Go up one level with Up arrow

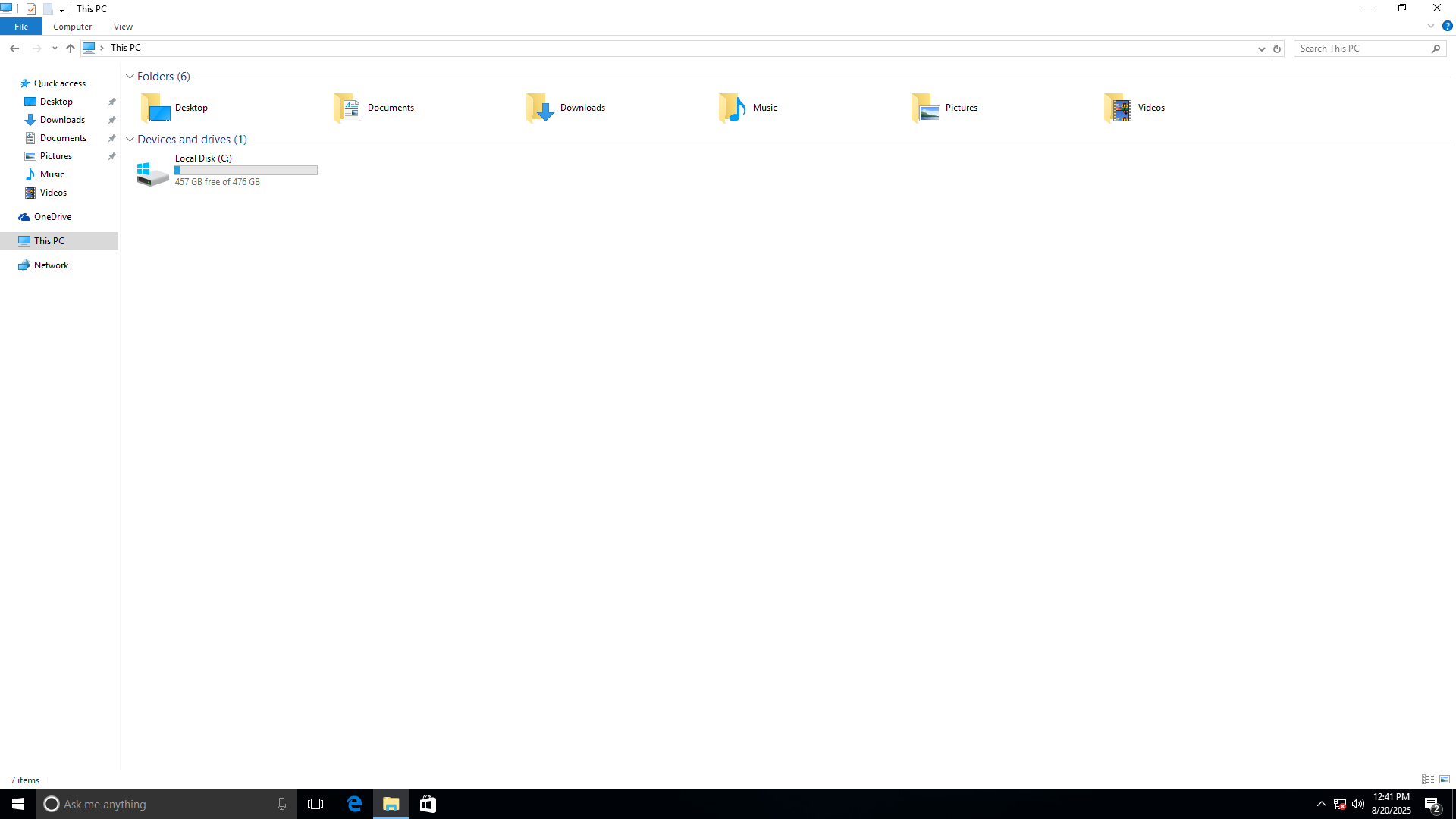click(x=71, y=49)
